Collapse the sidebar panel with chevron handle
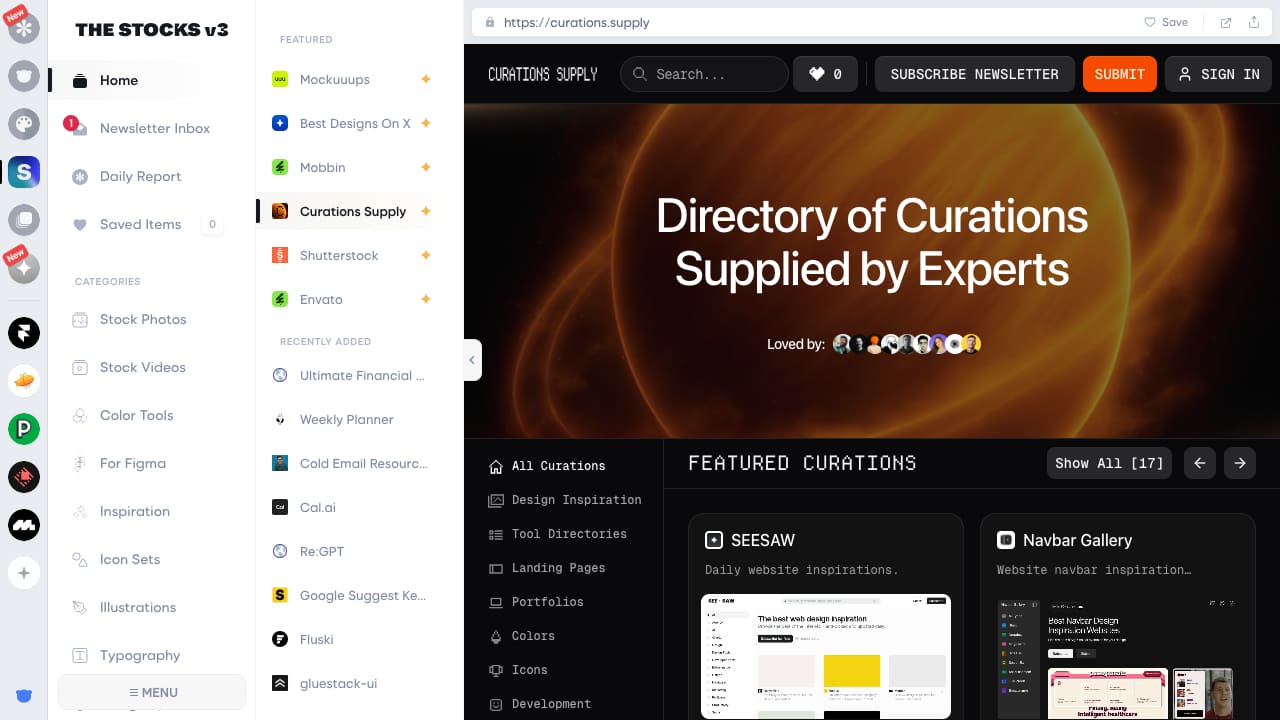The width and height of the screenshot is (1280, 720). coord(472,360)
